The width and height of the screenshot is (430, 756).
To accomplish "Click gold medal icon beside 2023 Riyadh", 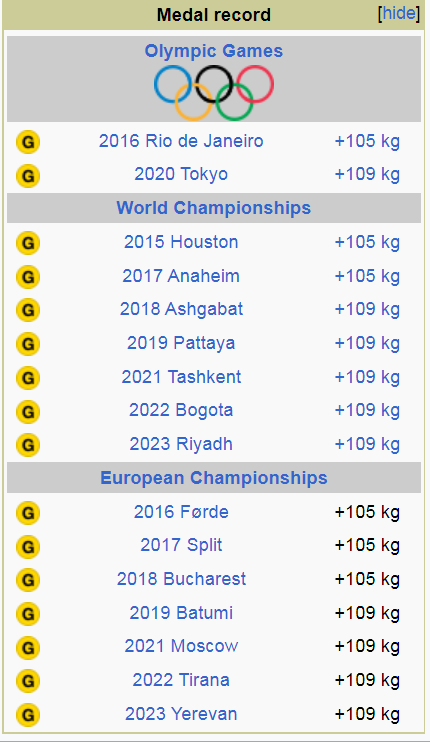I will coord(28,445).
